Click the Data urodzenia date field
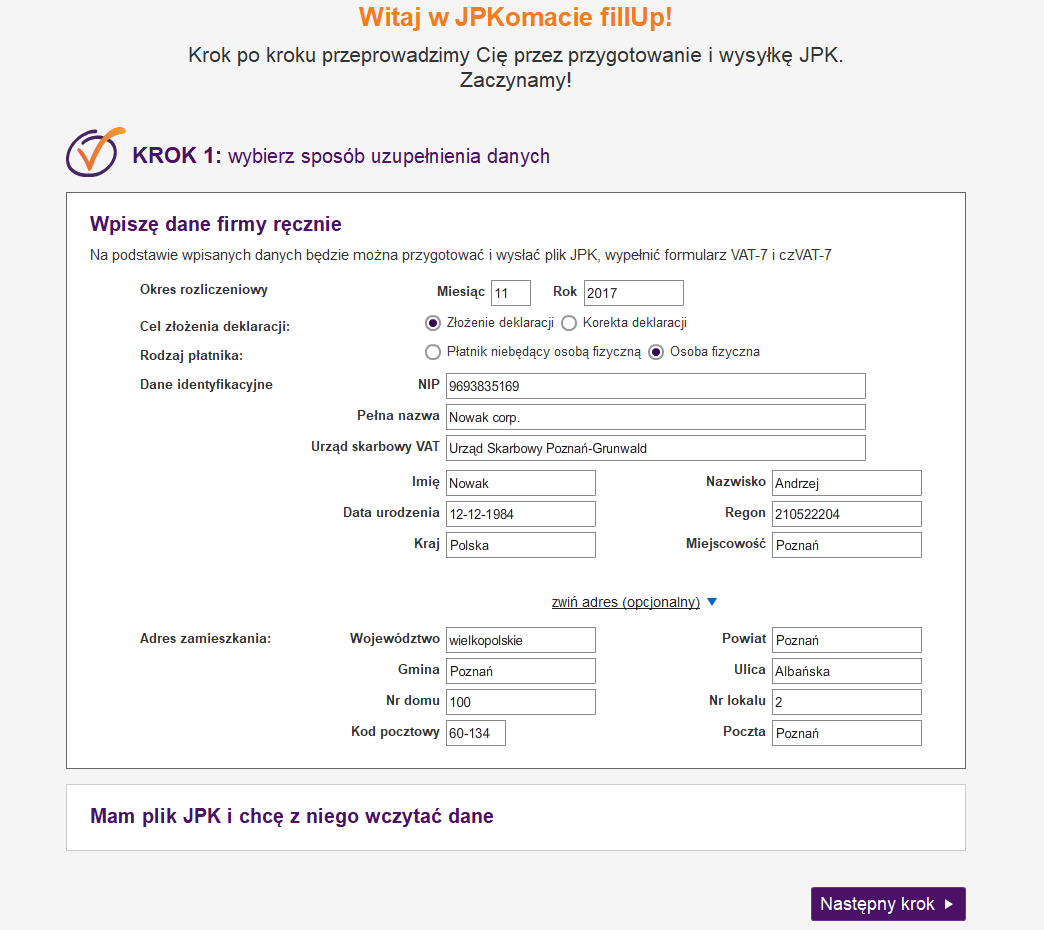The image size is (1044, 930). tap(521, 514)
